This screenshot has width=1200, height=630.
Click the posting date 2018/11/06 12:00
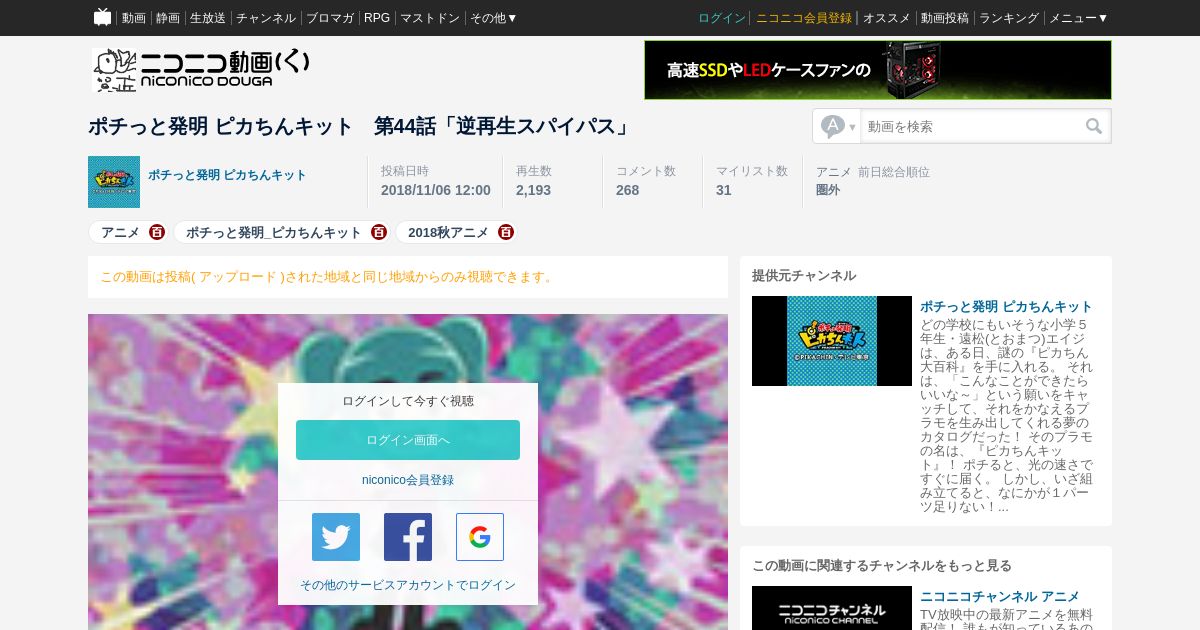pyautogui.click(x=436, y=190)
